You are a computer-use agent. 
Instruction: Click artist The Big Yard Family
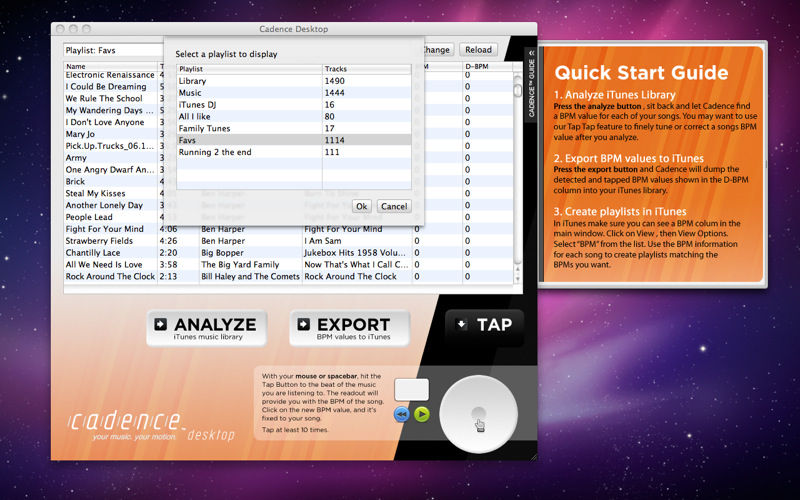(x=240, y=264)
